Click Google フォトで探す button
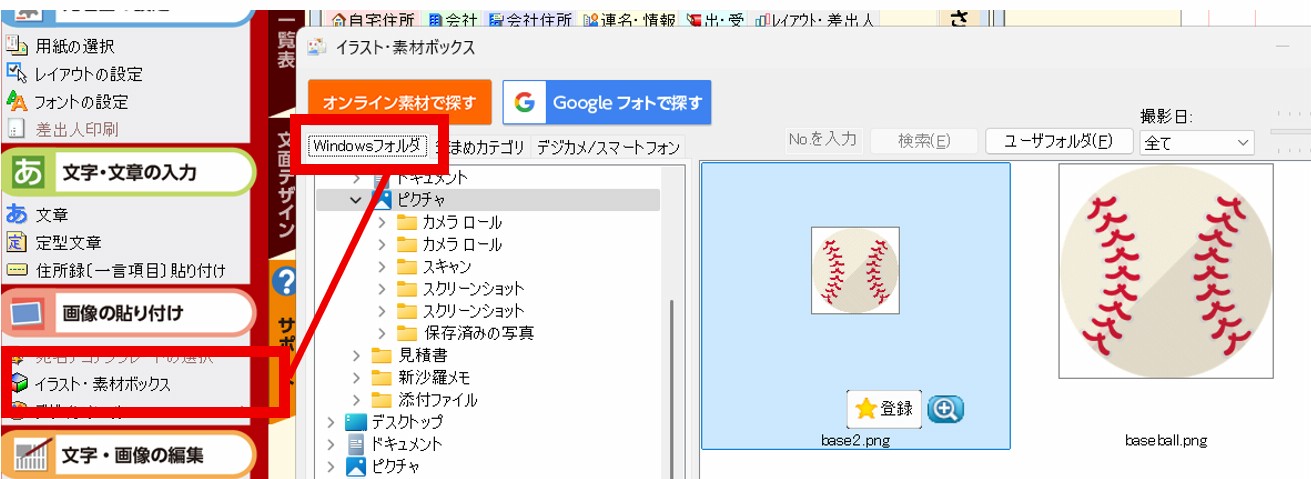The width and height of the screenshot is (1311, 479). pos(607,103)
